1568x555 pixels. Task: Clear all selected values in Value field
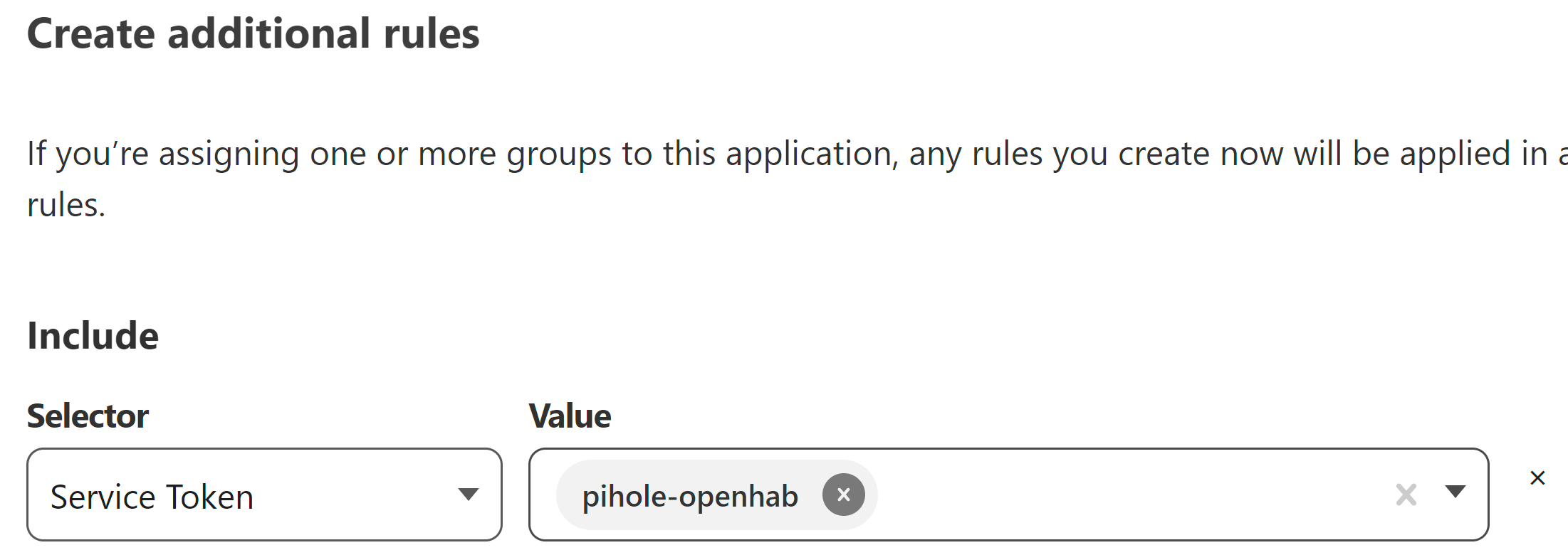point(1406,495)
